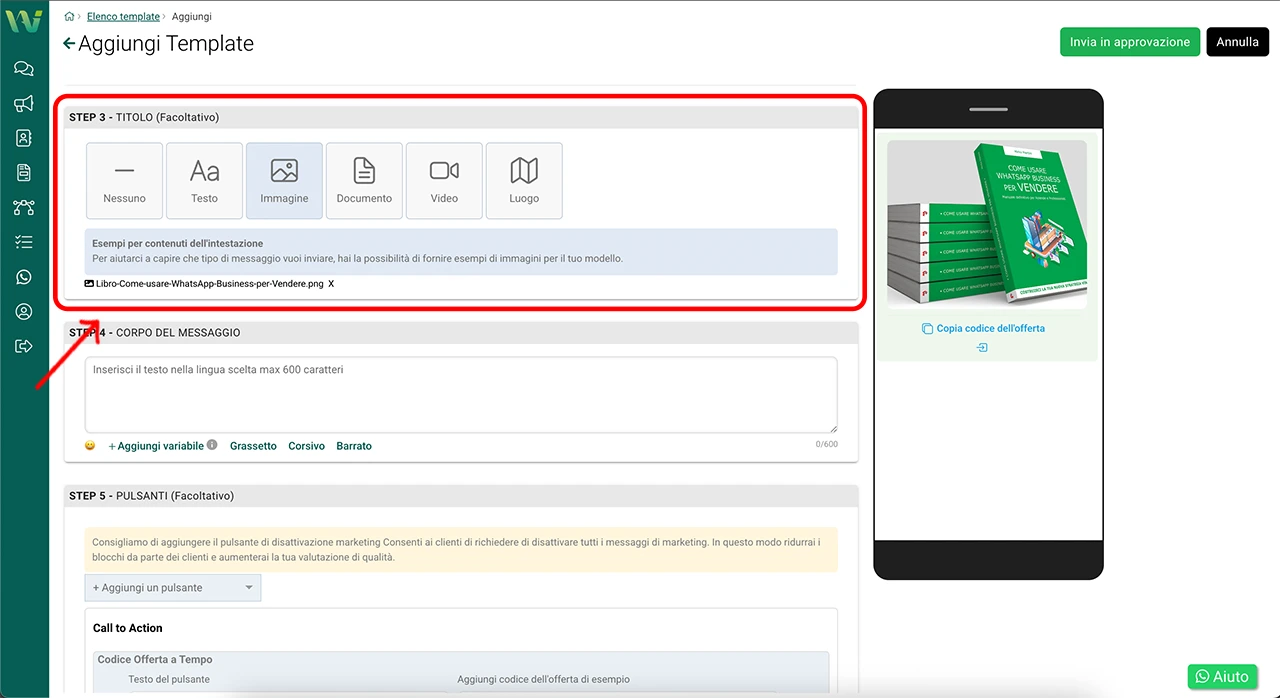Click the 0/600 character counter

(x=826, y=445)
